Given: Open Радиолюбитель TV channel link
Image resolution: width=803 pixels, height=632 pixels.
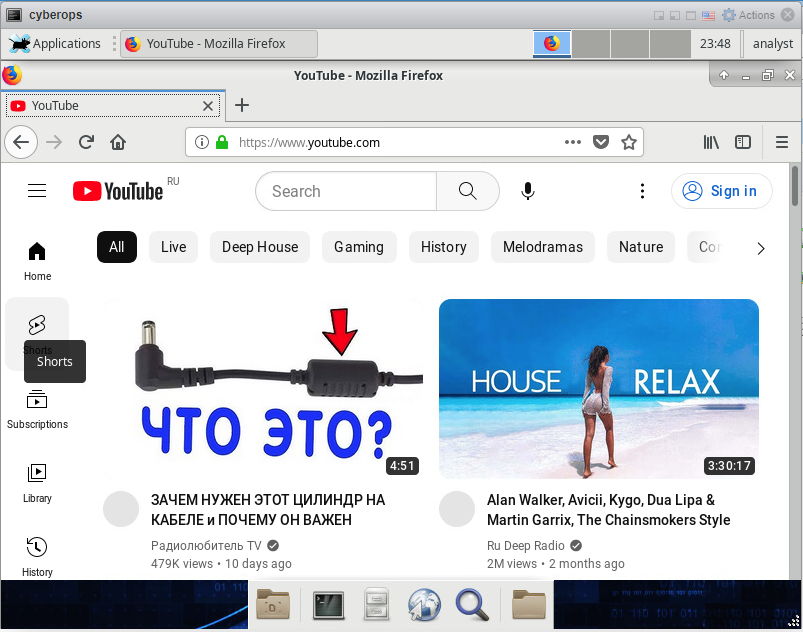Looking at the screenshot, I should (206, 545).
